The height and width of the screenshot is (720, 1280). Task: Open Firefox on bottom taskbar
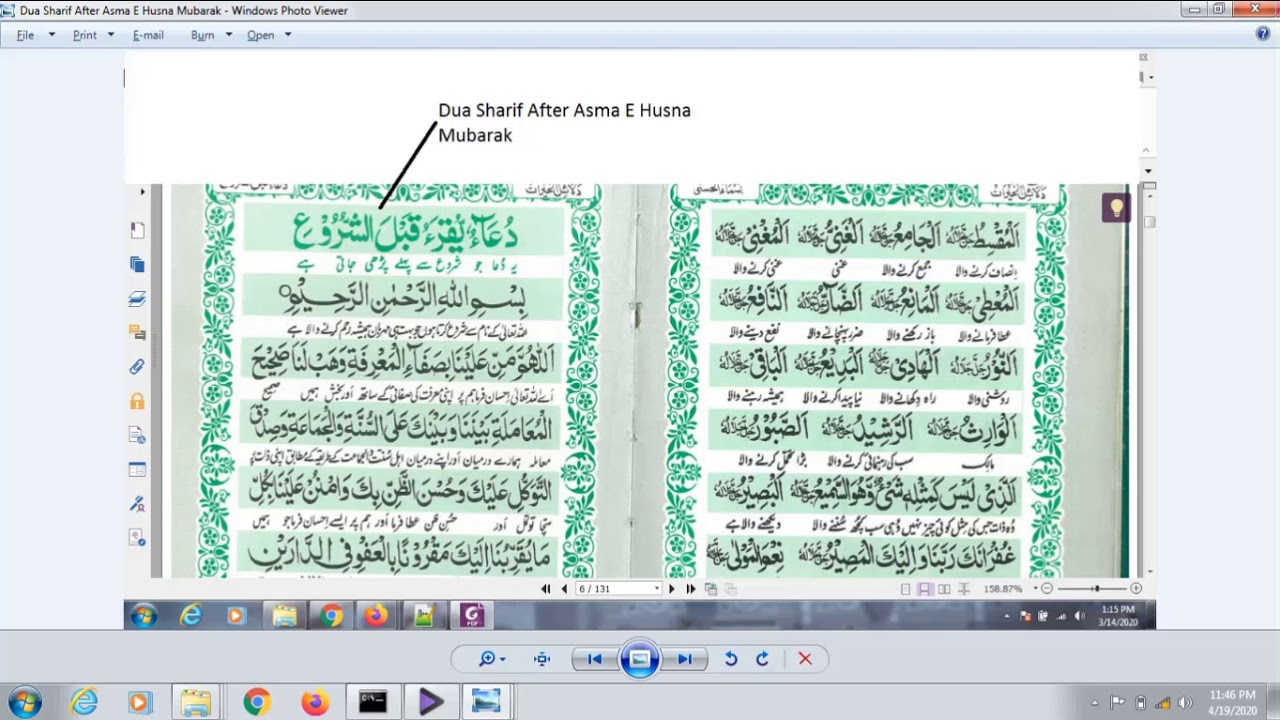[x=315, y=702]
